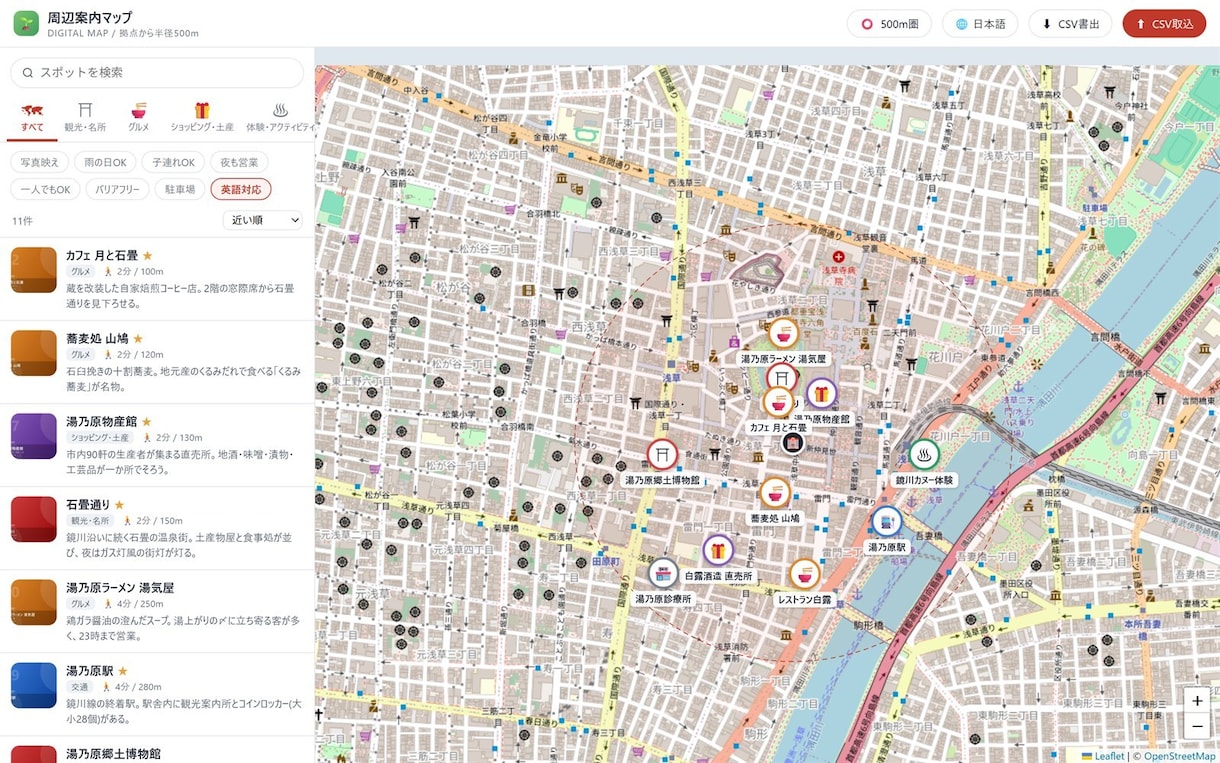
Task: Open the 石畳通り list title
Action: 88,505
